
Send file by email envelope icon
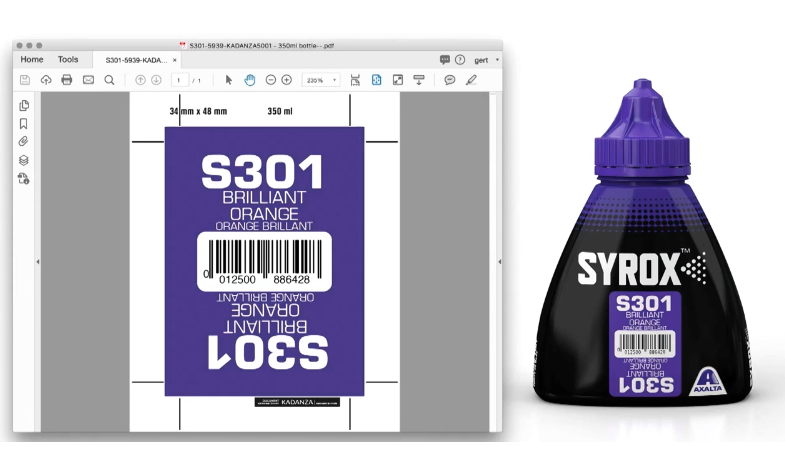pyautogui.click(x=88, y=80)
